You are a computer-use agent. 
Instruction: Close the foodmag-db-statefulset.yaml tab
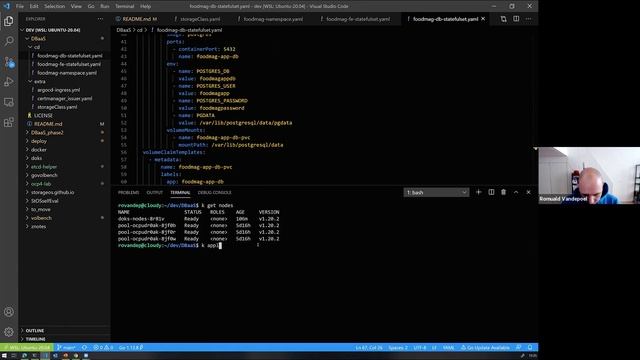click(483, 19)
